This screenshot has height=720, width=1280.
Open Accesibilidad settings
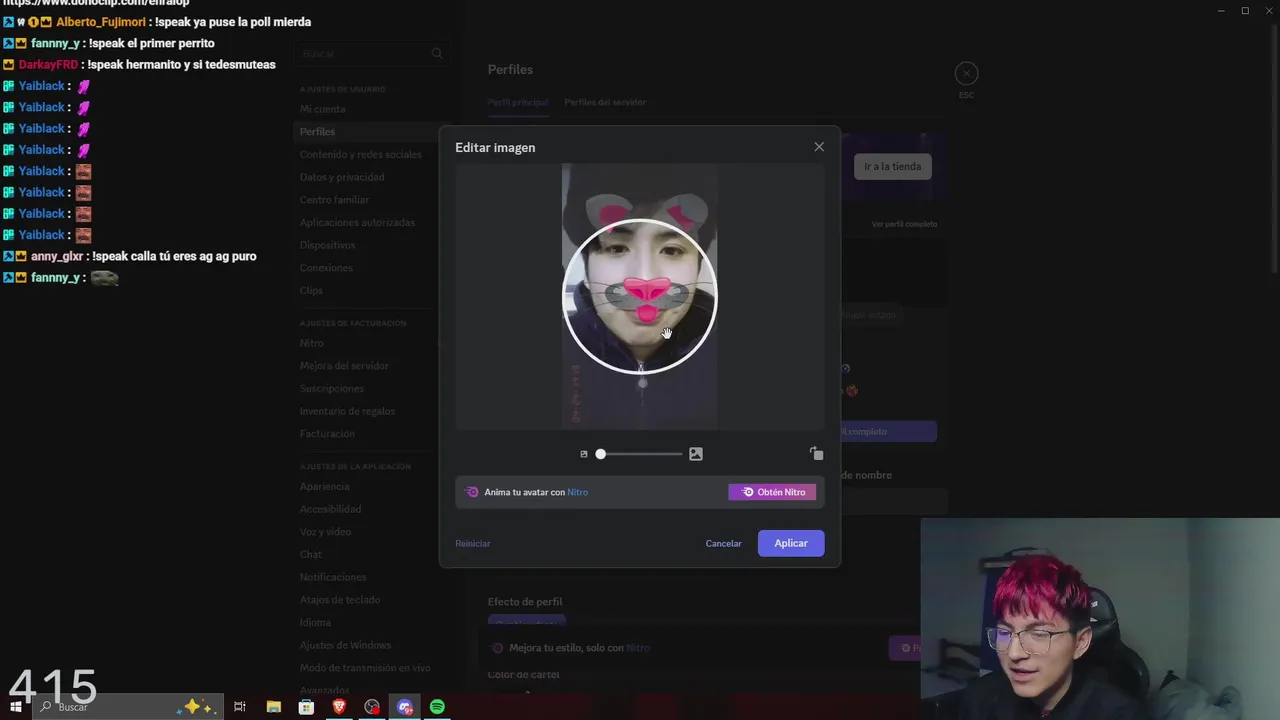pyautogui.click(x=330, y=509)
